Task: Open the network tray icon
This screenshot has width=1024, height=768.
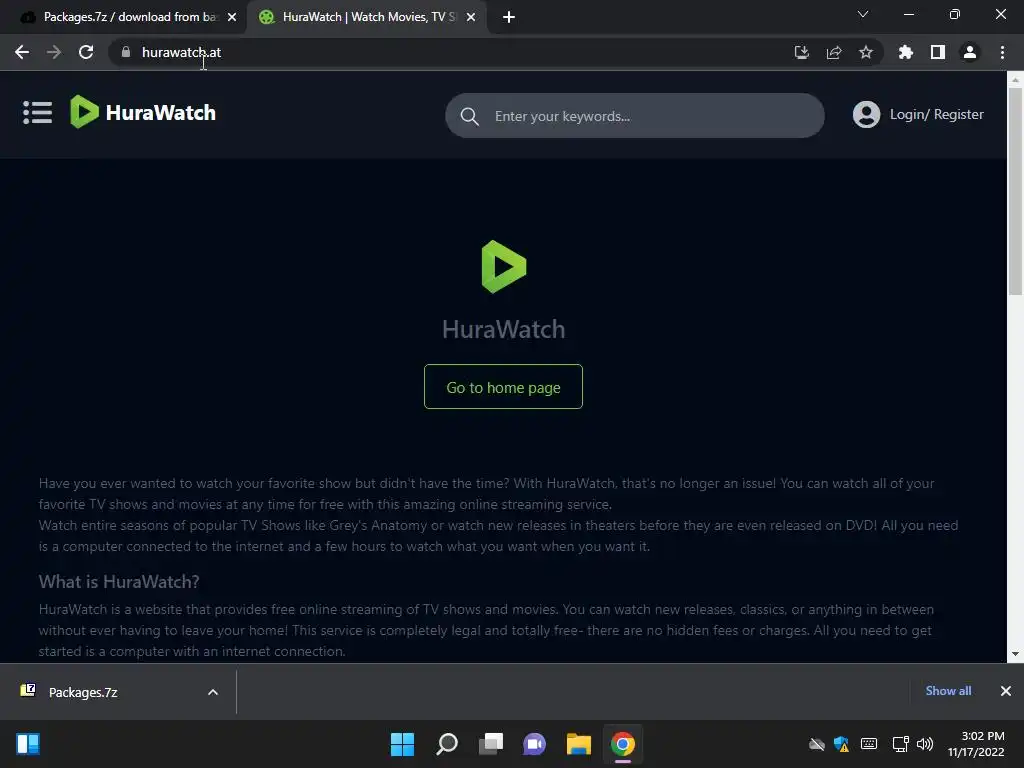Action: click(x=901, y=744)
